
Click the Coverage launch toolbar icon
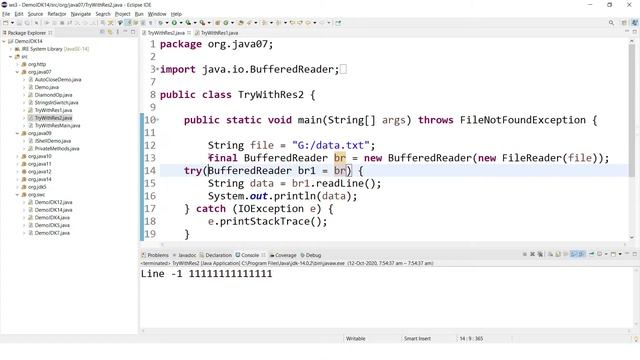[x=188, y=23]
